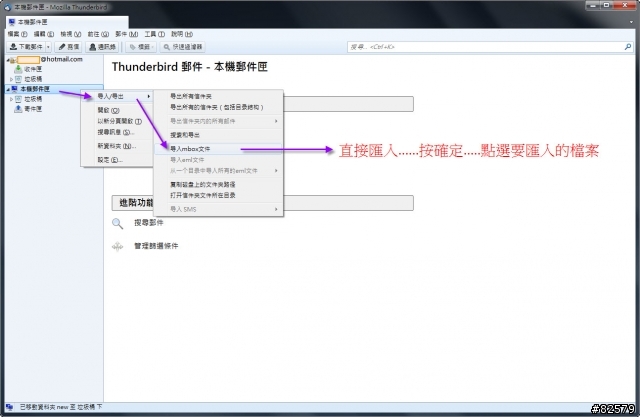
Task: Open the 導入/導出 submenu in context menu
Action: coord(118,96)
